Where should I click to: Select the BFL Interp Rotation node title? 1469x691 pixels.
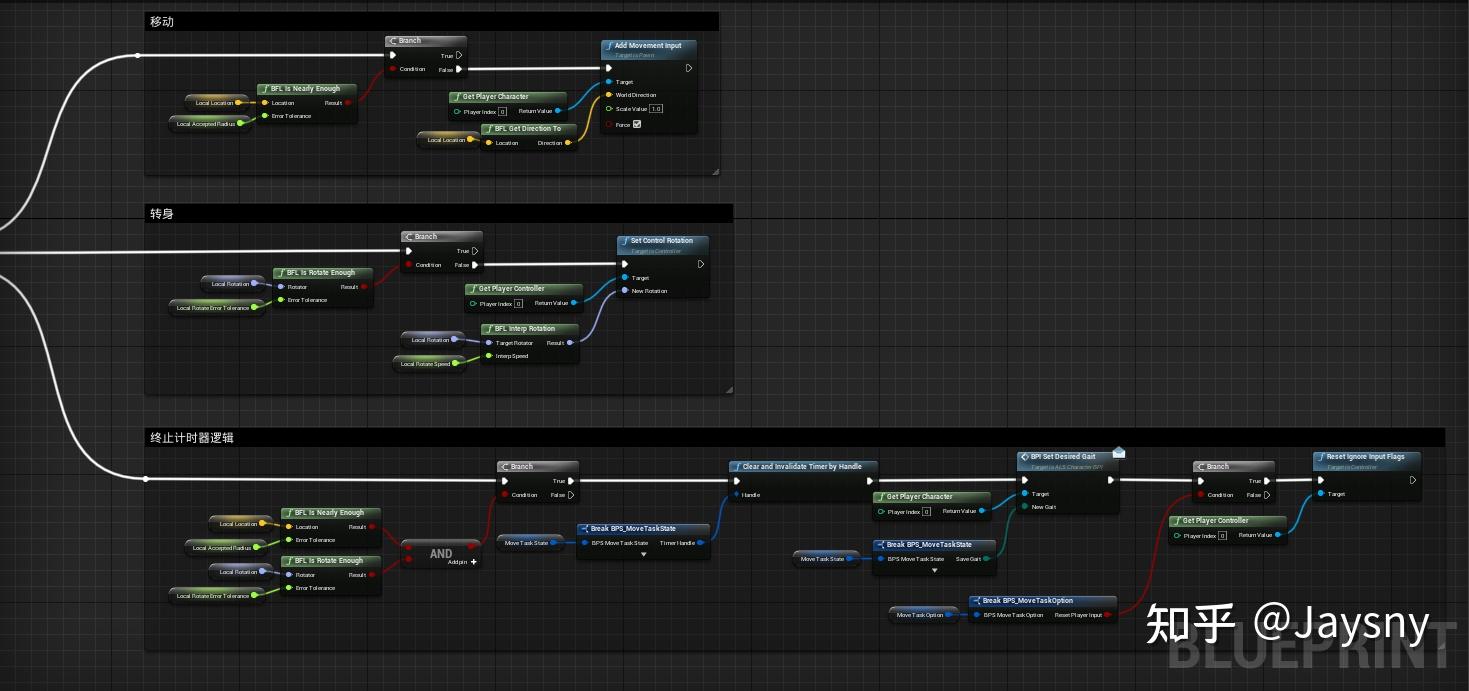click(525, 329)
